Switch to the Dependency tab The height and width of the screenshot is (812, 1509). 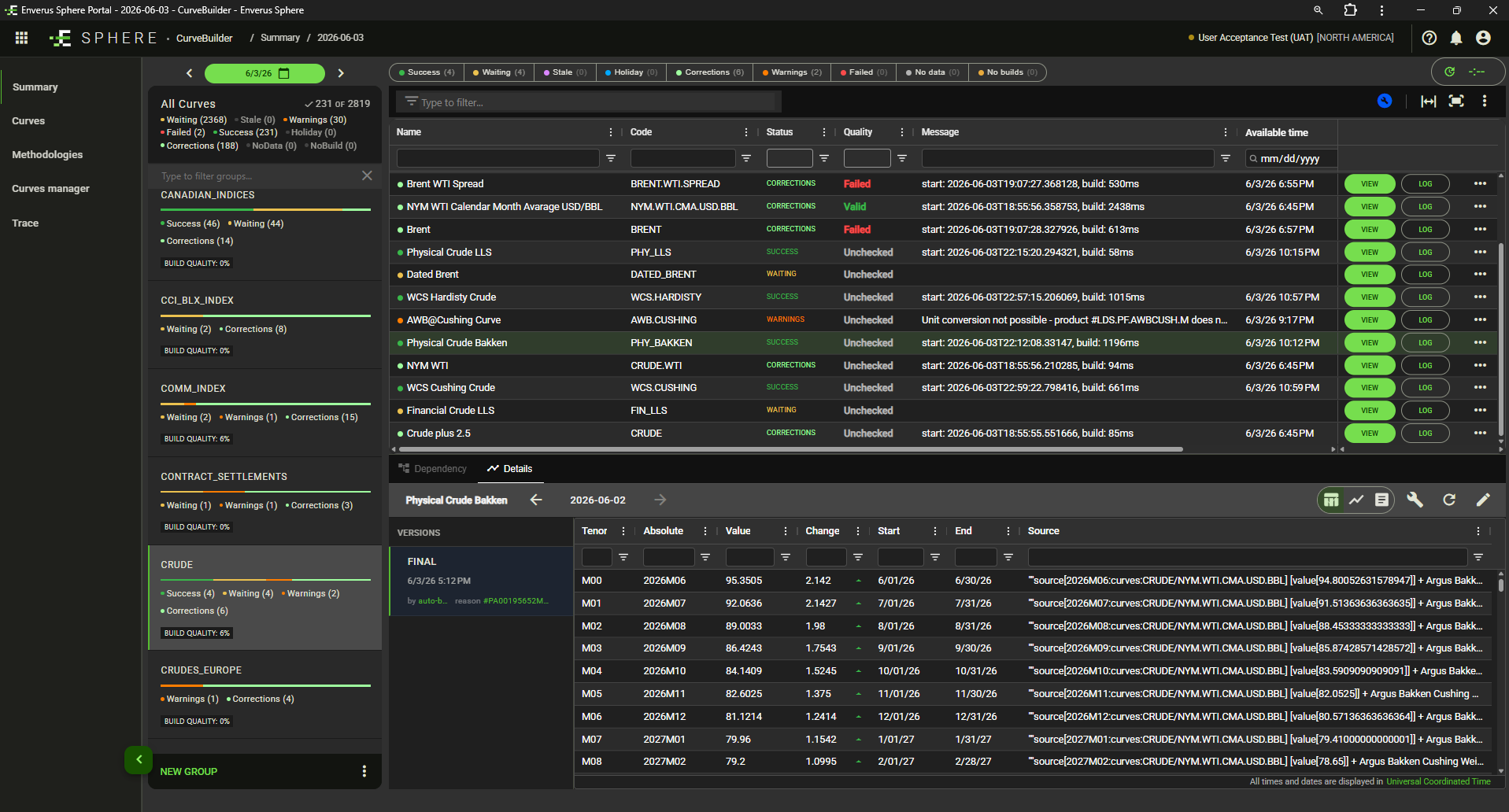433,469
